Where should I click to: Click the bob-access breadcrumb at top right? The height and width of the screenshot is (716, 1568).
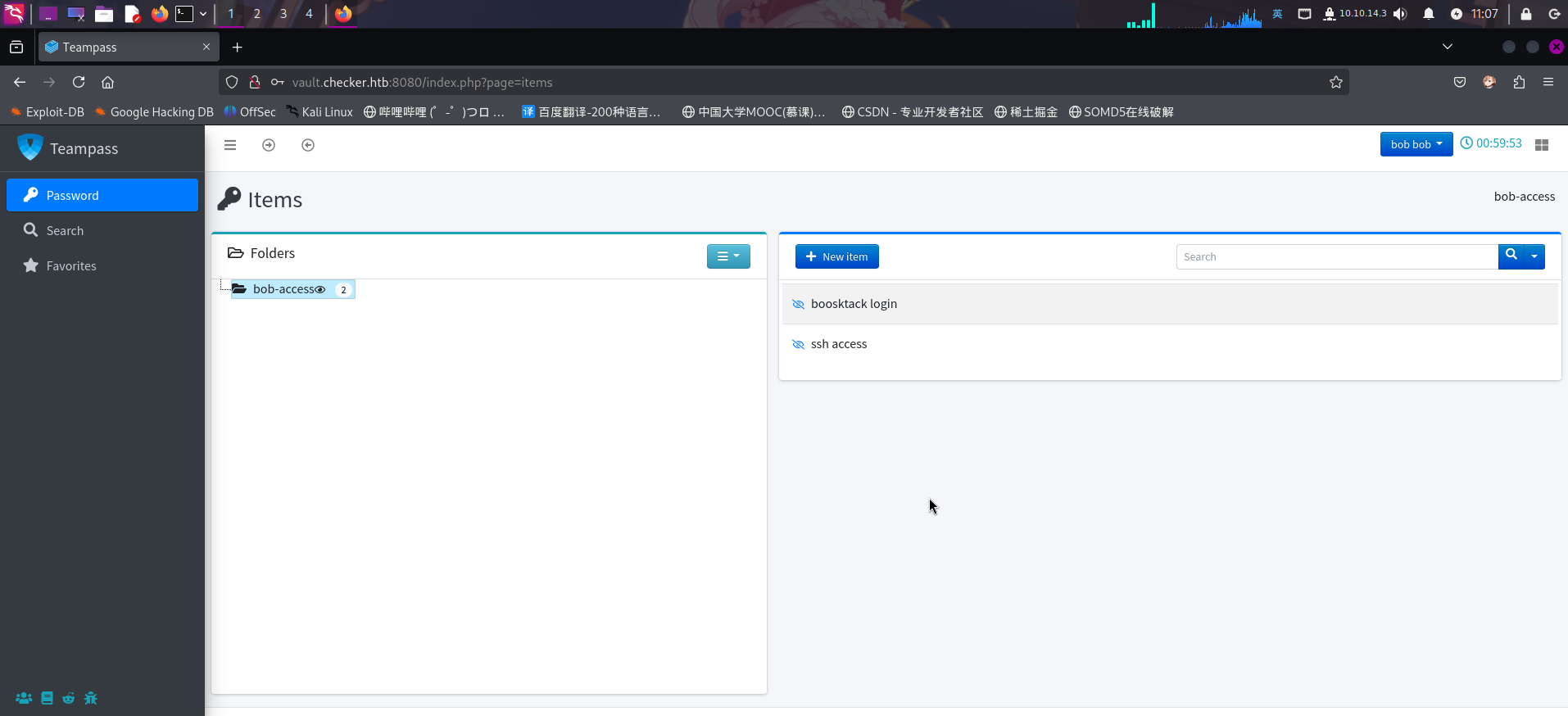tap(1524, 197)
